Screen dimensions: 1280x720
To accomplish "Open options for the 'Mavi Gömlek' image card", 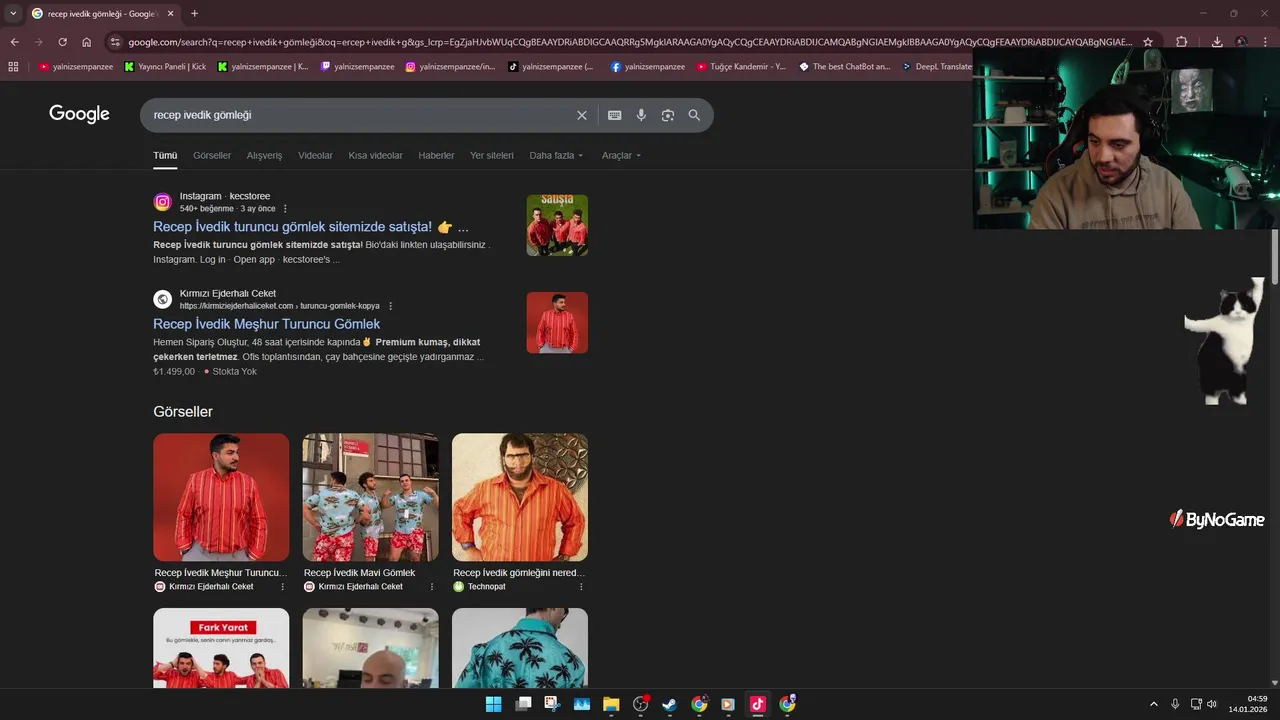I will (x=432, y=587).
